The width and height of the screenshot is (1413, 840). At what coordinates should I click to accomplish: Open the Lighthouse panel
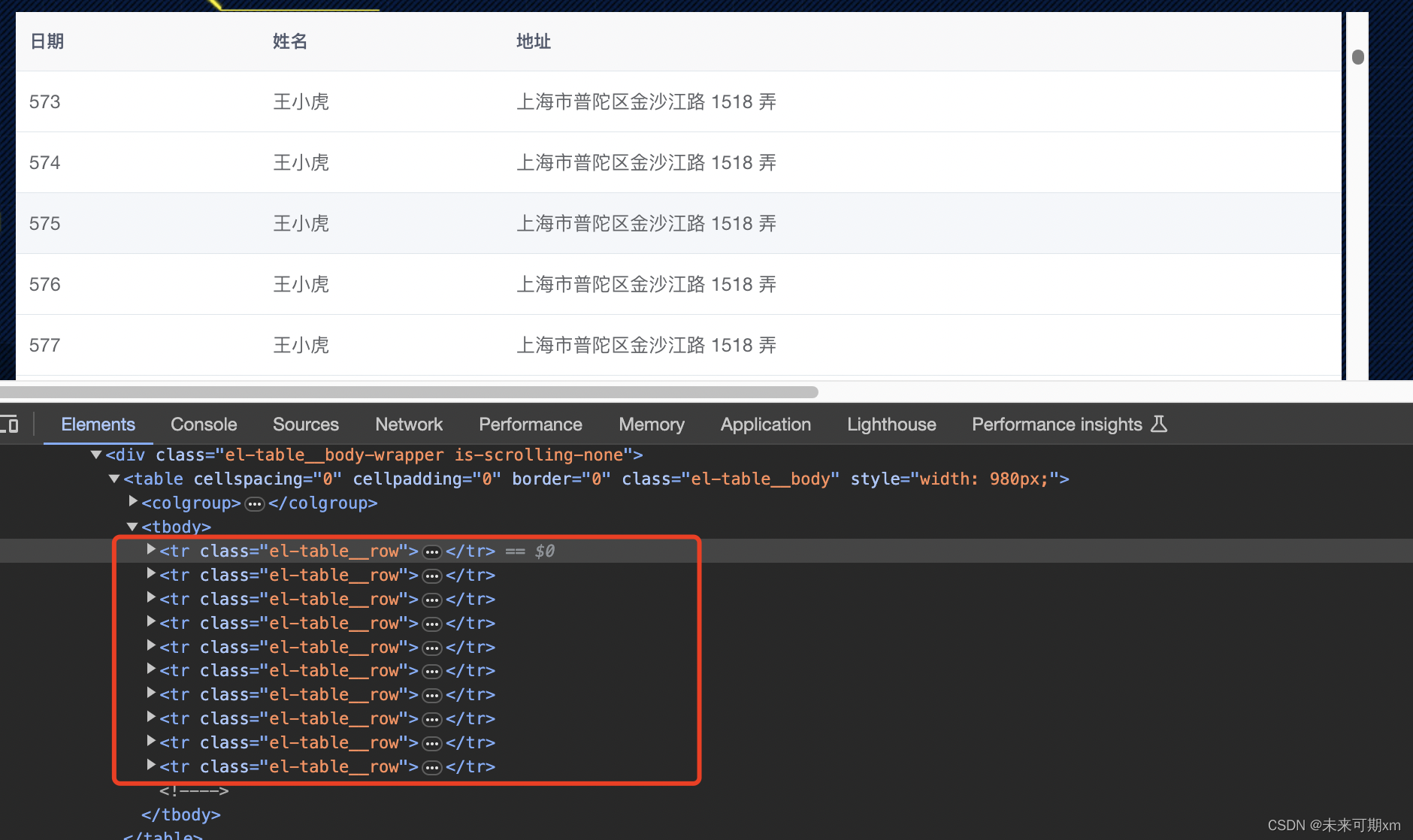[x=891, y=425]
